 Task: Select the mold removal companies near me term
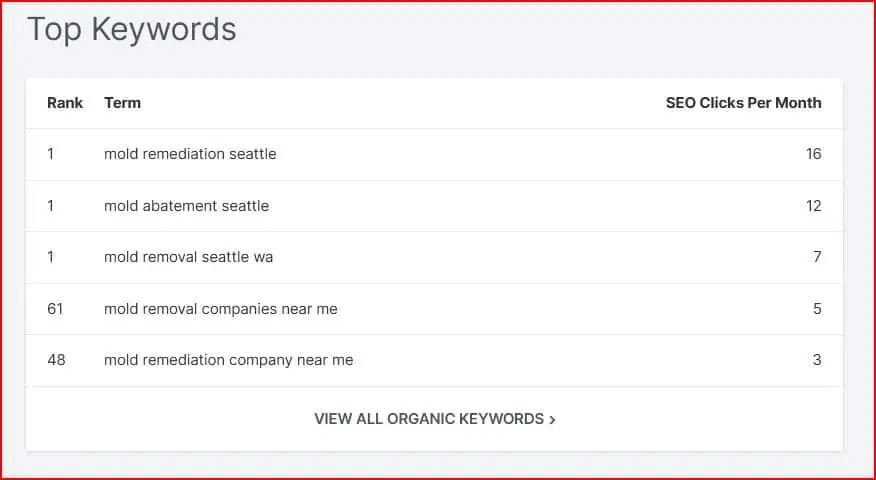[x=221, y=309]
